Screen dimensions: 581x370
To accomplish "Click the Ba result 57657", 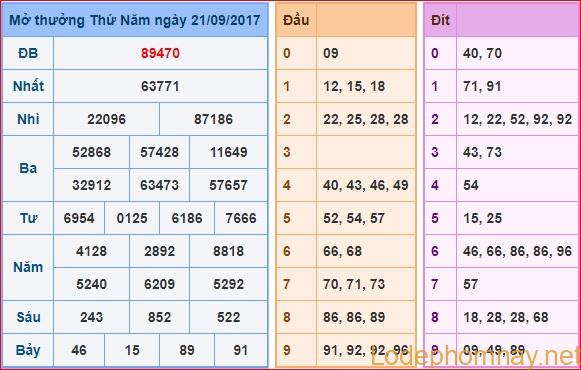I will [x=228, y=185].
